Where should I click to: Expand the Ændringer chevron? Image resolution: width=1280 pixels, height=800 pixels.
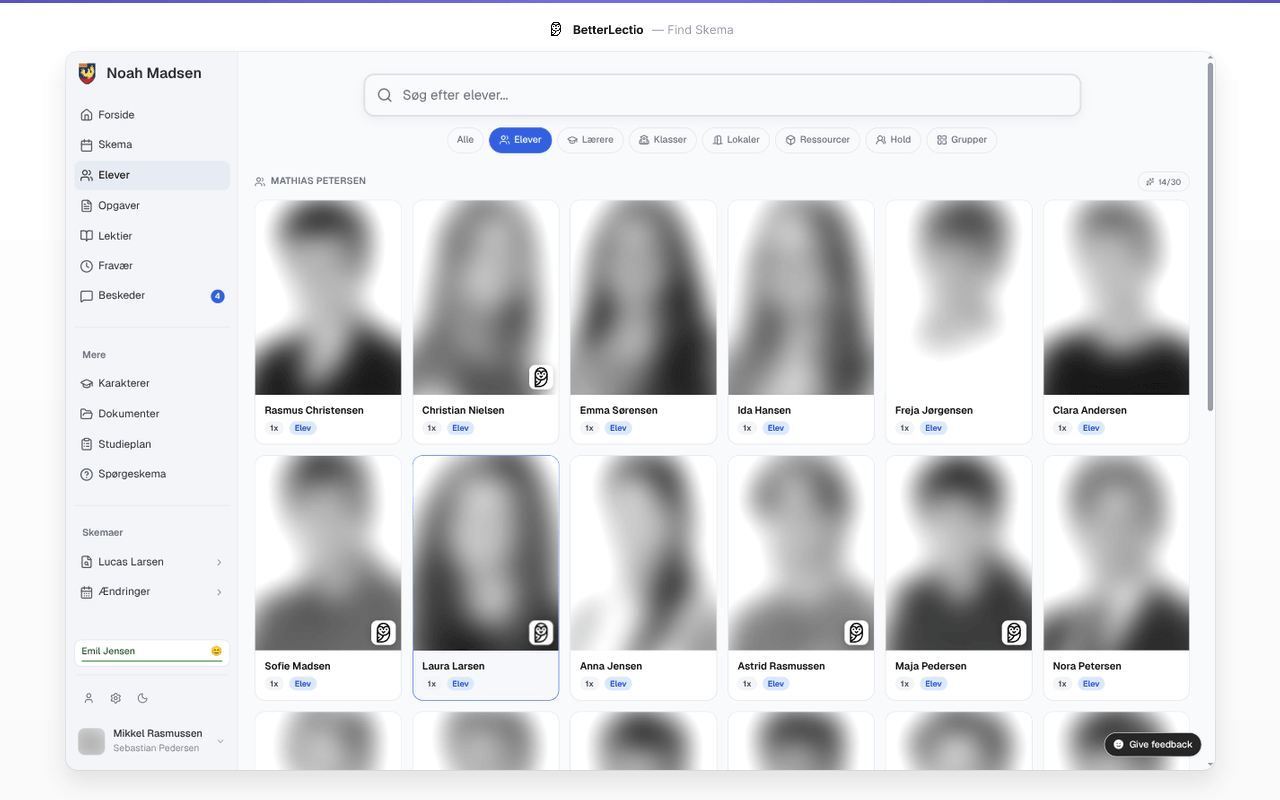pyautogui.click(x=219, y=592)
